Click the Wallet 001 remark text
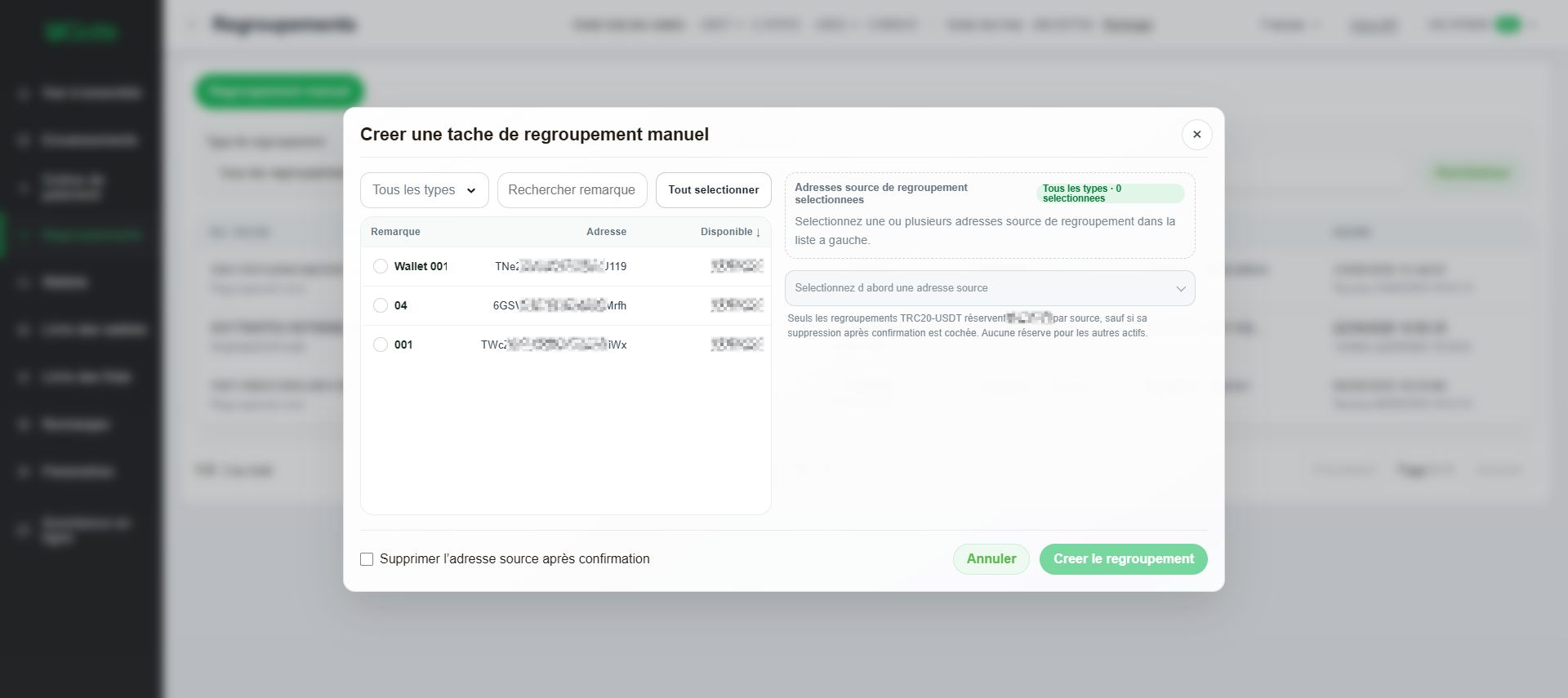Viewport: 1568px width, 698px height. pyautogui.click(x=421, y=266)
